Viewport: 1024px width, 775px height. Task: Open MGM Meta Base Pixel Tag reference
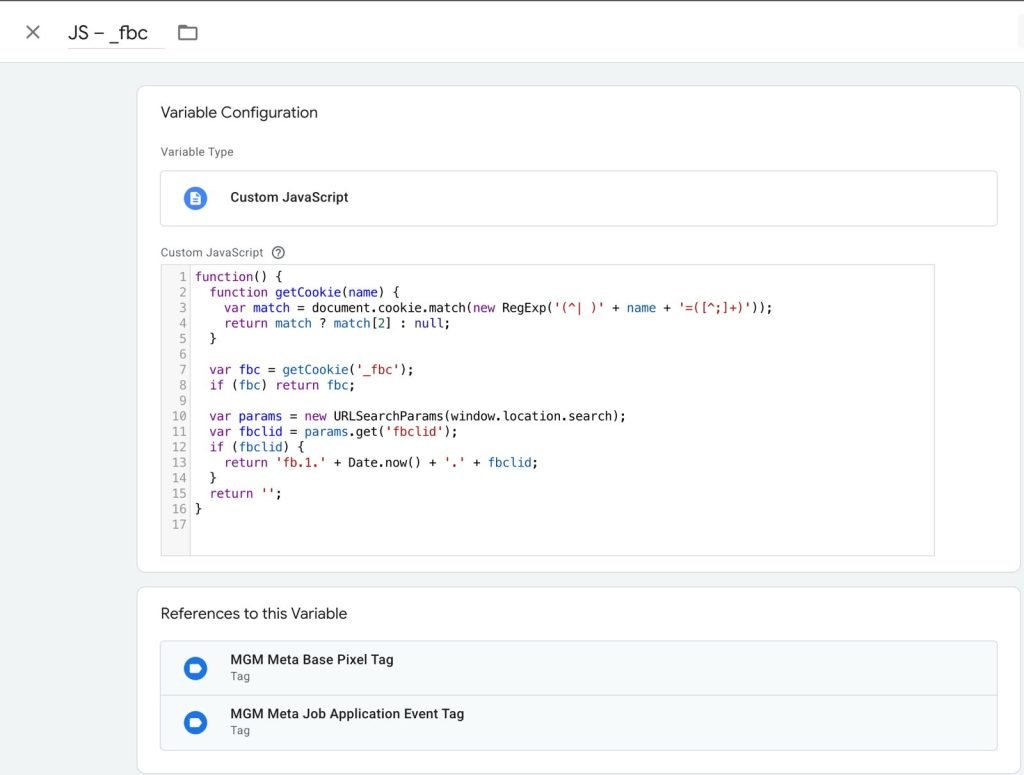click(579, 668)
